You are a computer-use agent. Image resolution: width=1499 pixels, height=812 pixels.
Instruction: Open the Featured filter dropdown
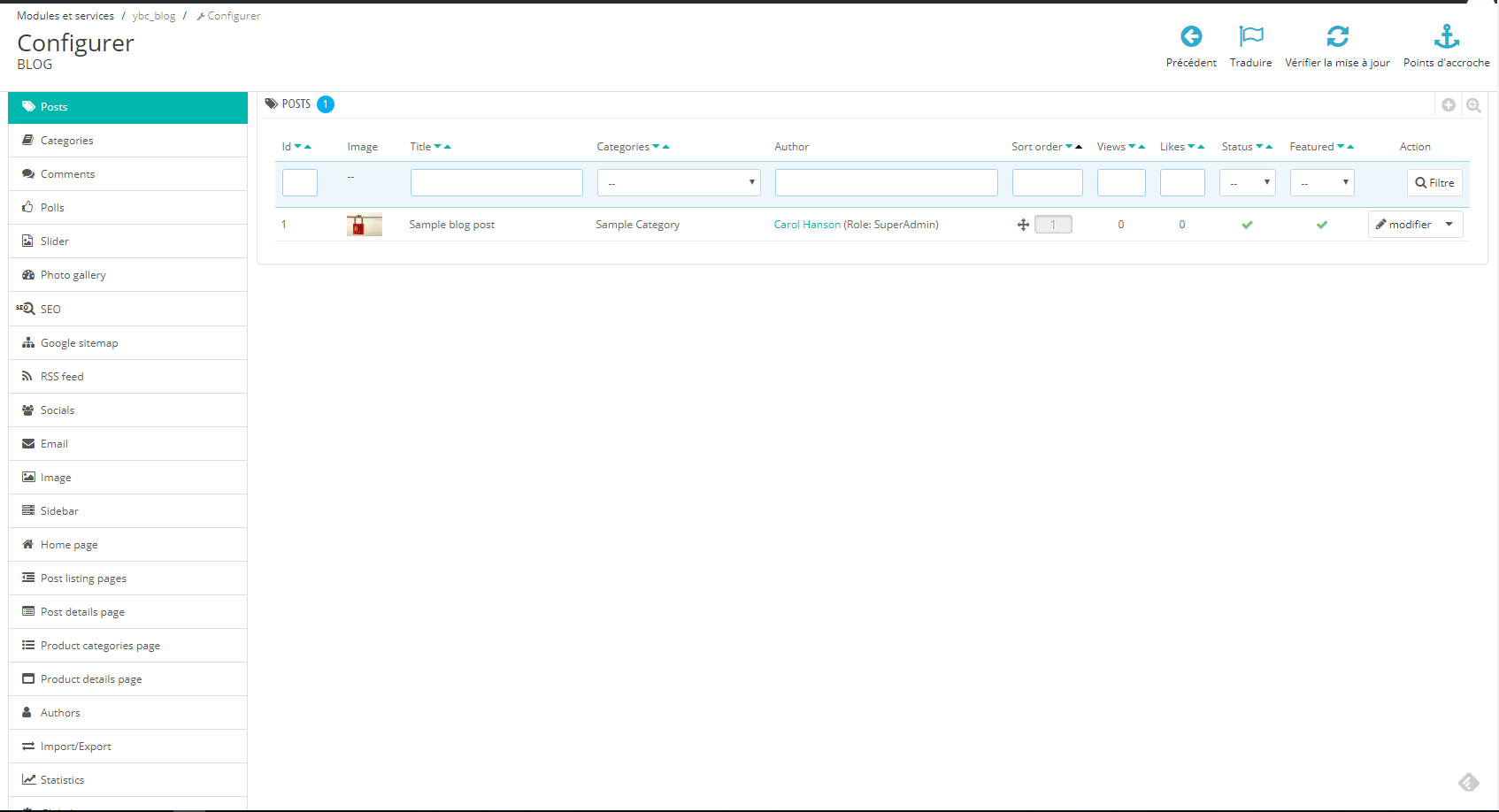[x=1322, y=182]
